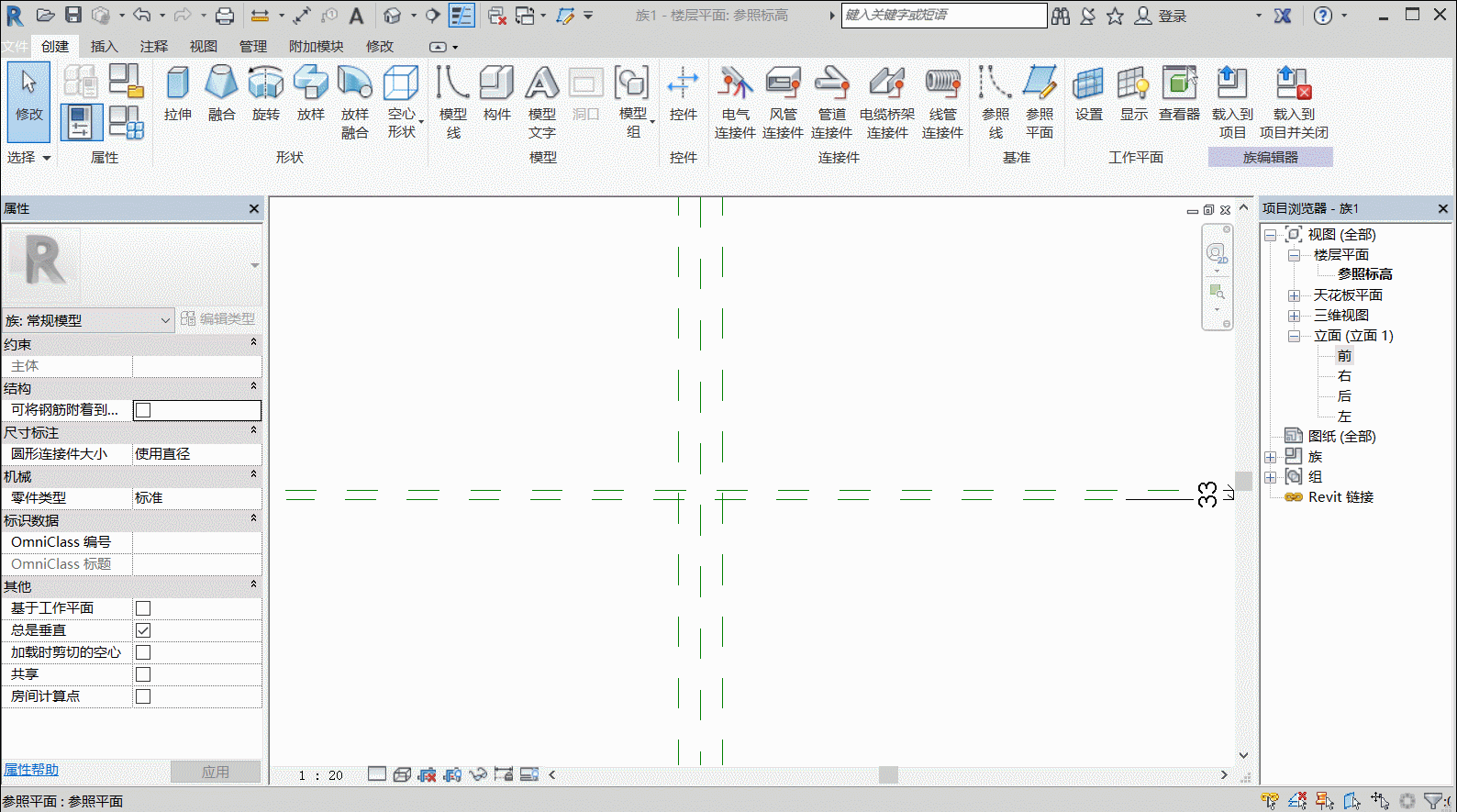Open the 选择 panel dropdown

pyautogui.click(x=28, y=158)
